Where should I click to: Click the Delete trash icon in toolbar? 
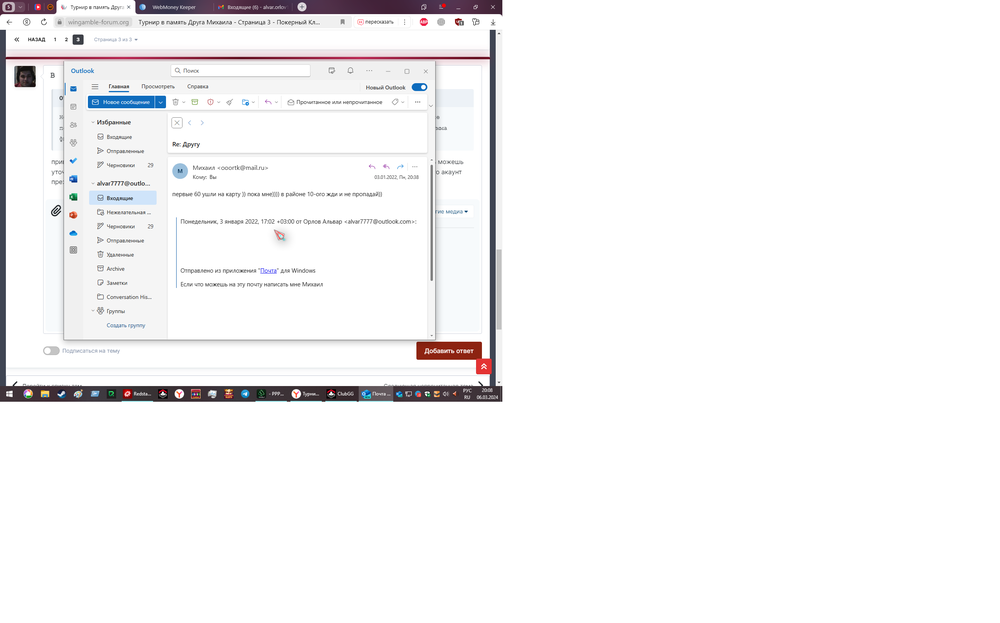click(175, 102)
